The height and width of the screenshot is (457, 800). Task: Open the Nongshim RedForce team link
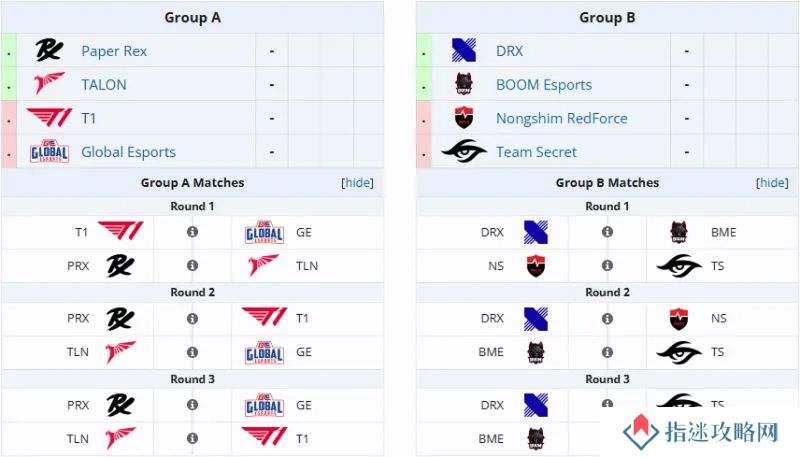pos(562,118)
